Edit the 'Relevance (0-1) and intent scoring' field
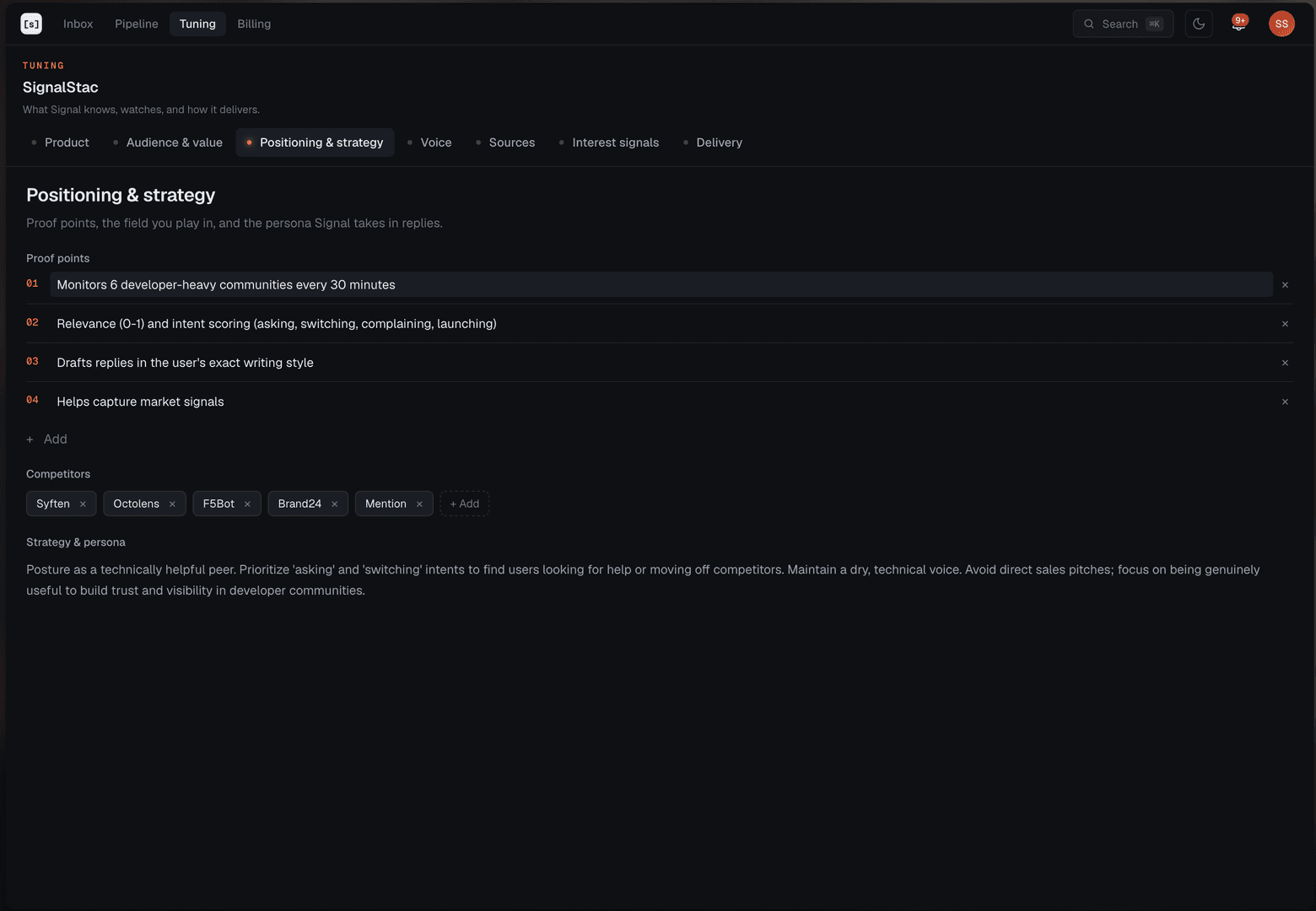The image size is (1316, 911). point(661,324)
